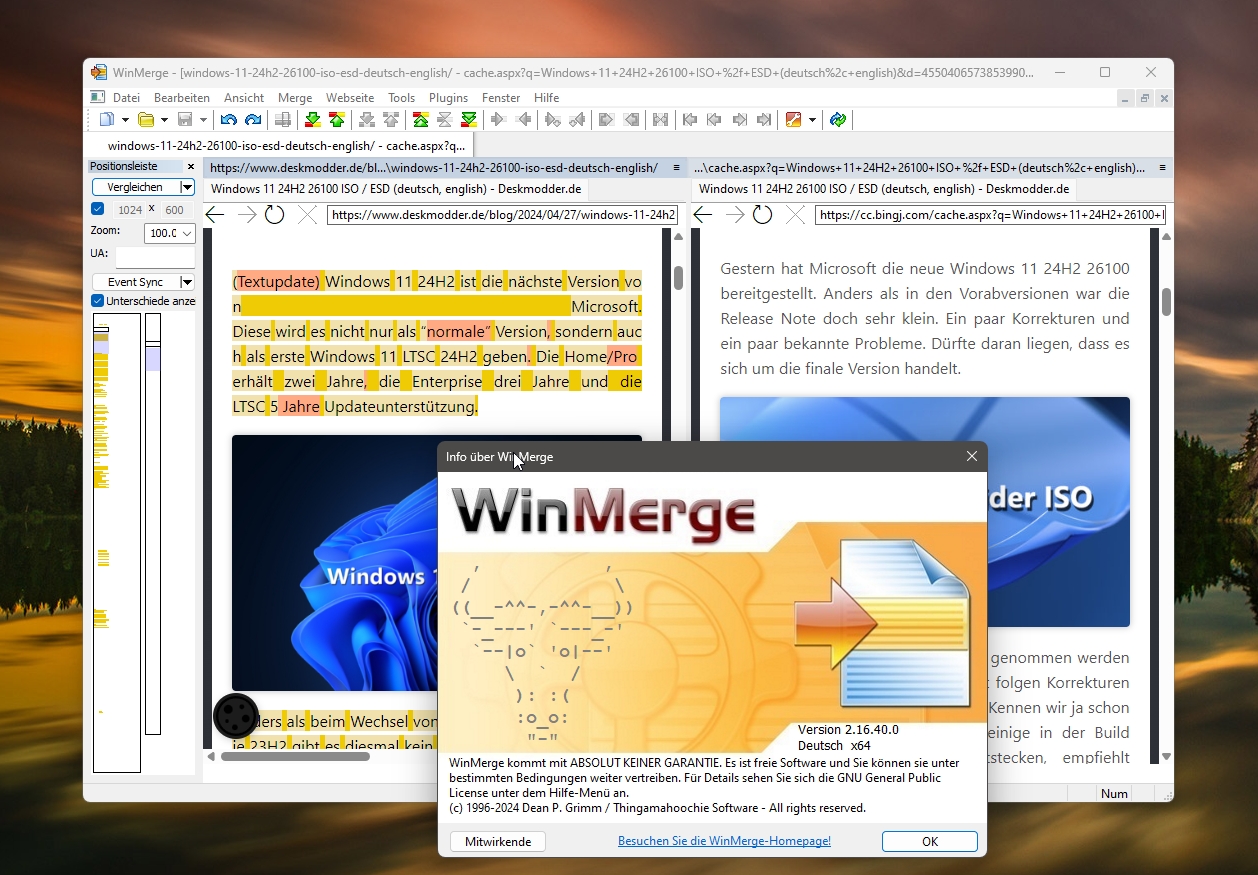Click the Open folder toolbar icon
This screenshot has width=1258, height=875.
[146, 120]
